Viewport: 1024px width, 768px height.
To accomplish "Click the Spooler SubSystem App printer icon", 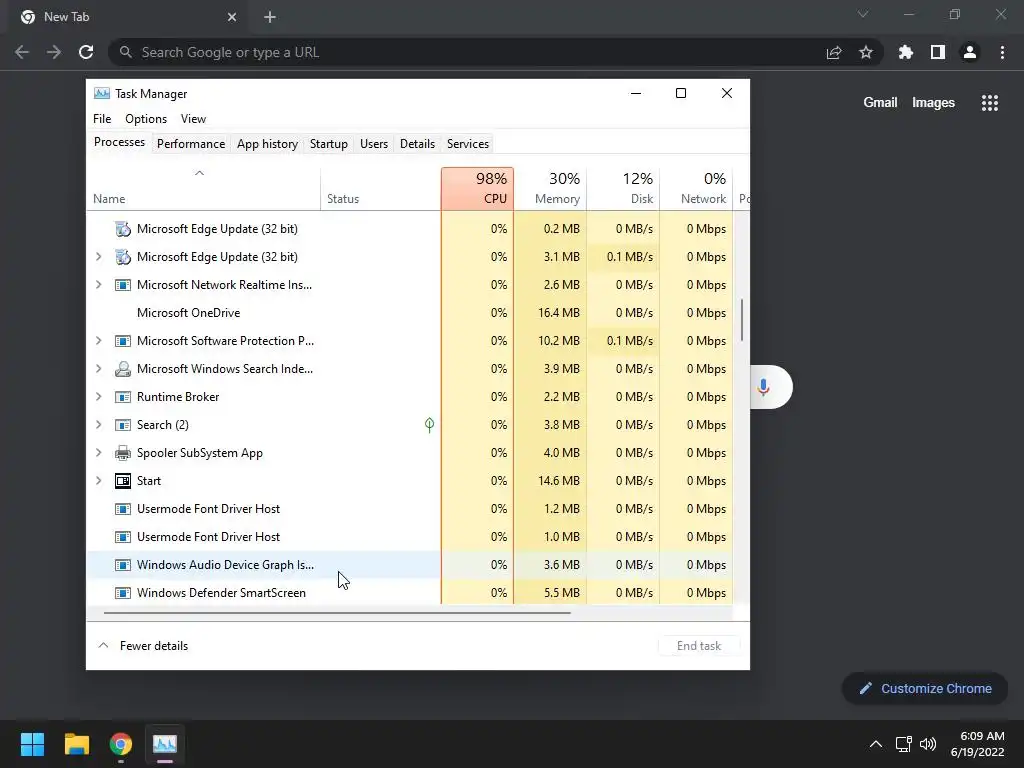I will (123, 453).
